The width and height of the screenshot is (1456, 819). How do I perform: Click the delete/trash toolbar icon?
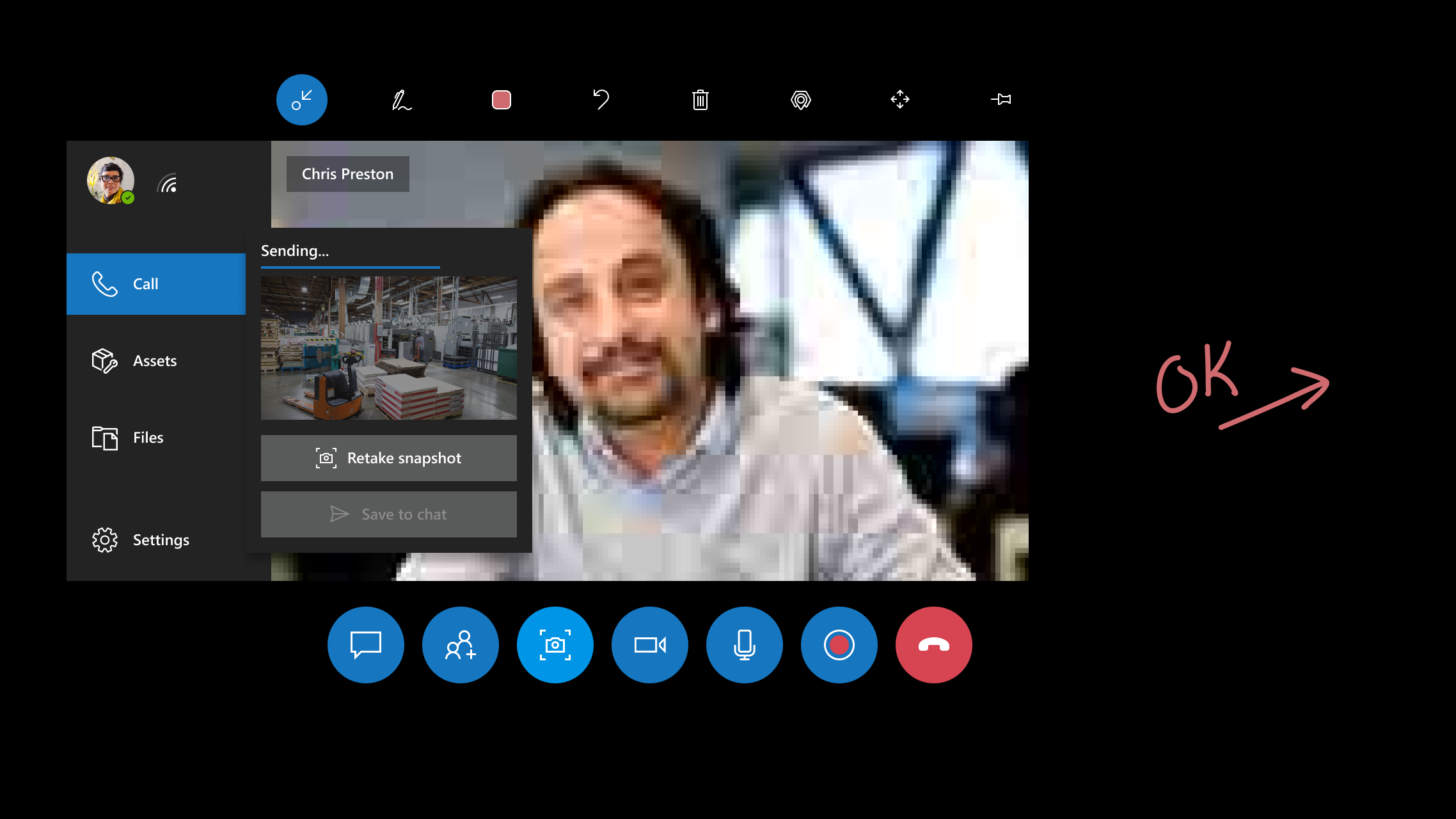(x=700, y=100)
